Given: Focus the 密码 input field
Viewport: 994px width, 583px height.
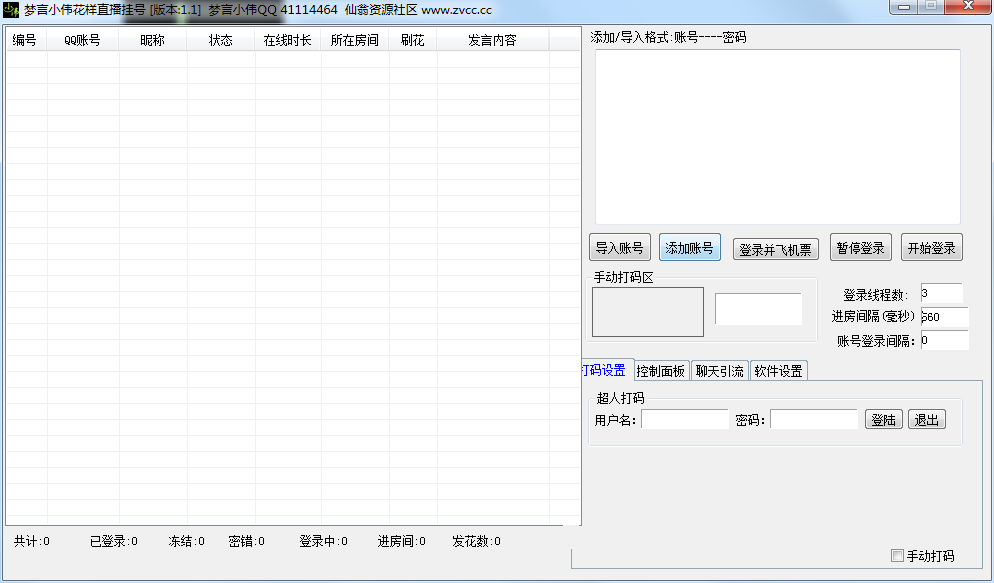Looking at the screenshot, I should pos(813,420).
